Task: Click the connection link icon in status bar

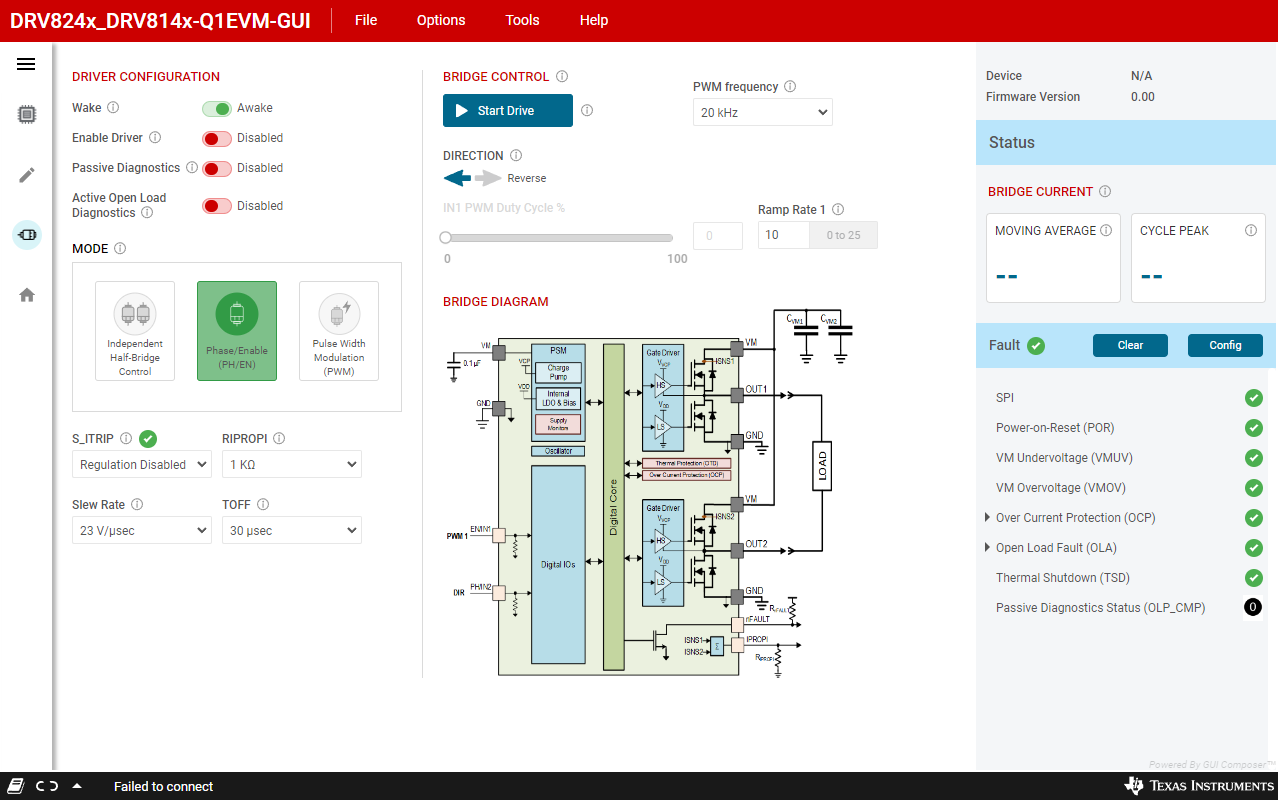Action: point(47,786)
